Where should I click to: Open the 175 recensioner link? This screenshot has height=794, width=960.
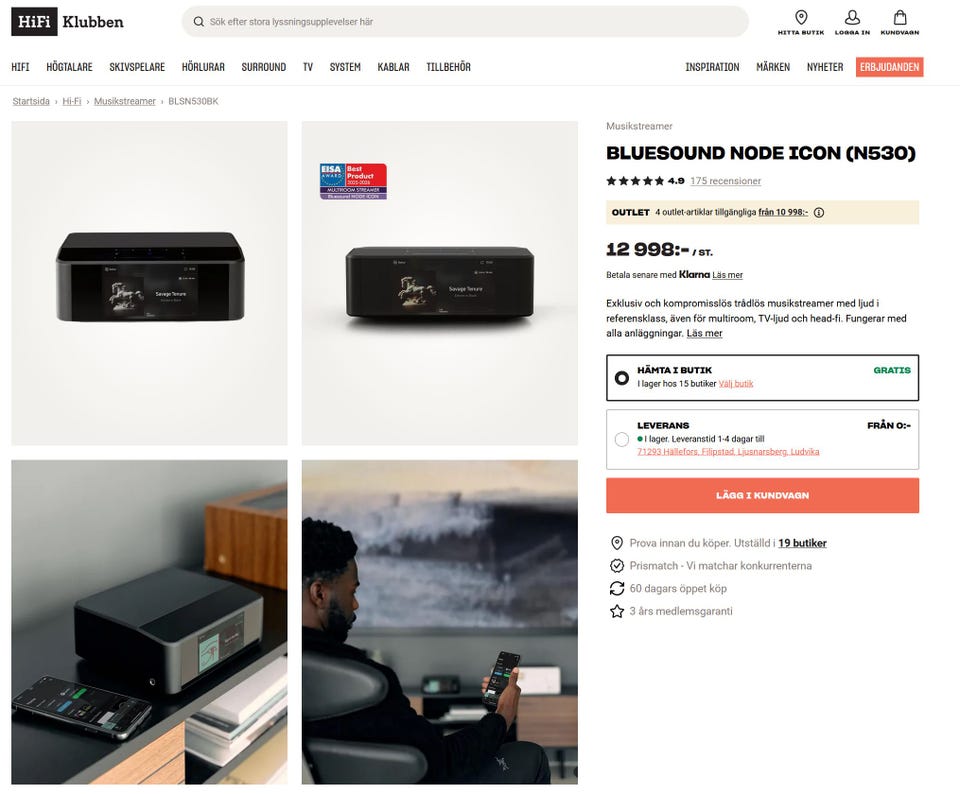click(x=726, y=181)
